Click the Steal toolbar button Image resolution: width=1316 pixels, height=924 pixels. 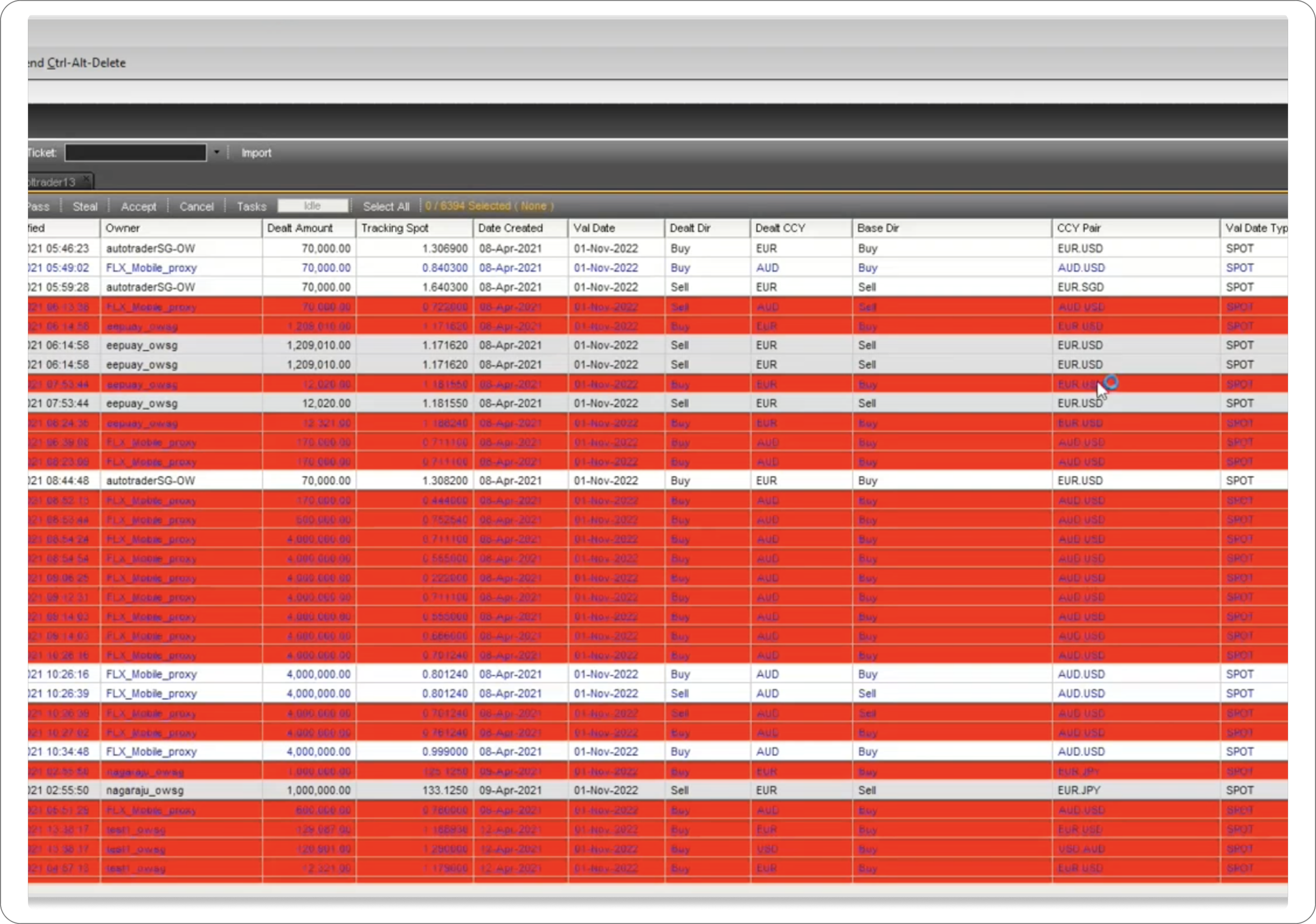coord(85,206)
